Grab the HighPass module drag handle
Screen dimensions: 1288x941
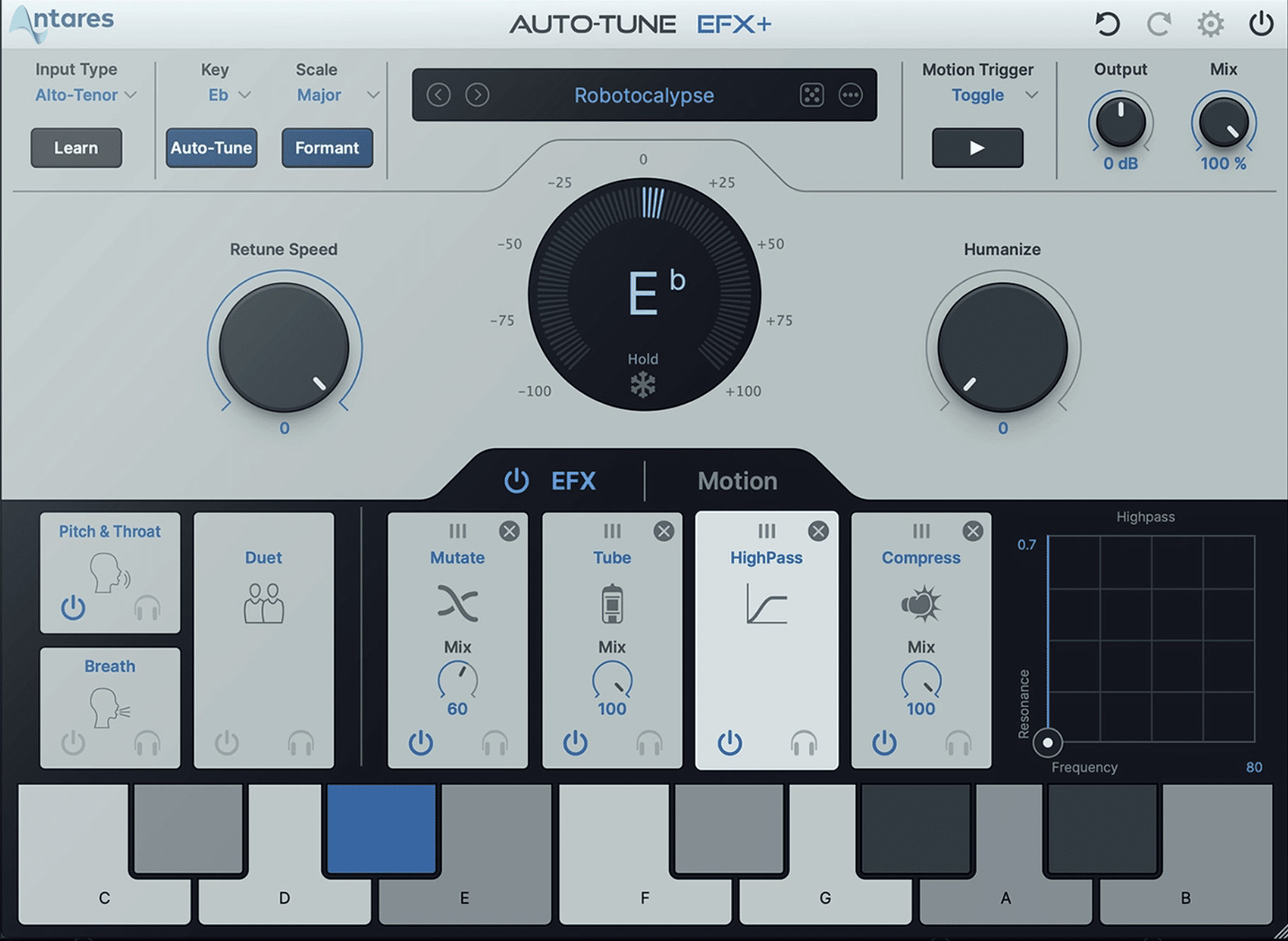pos(767,531)
